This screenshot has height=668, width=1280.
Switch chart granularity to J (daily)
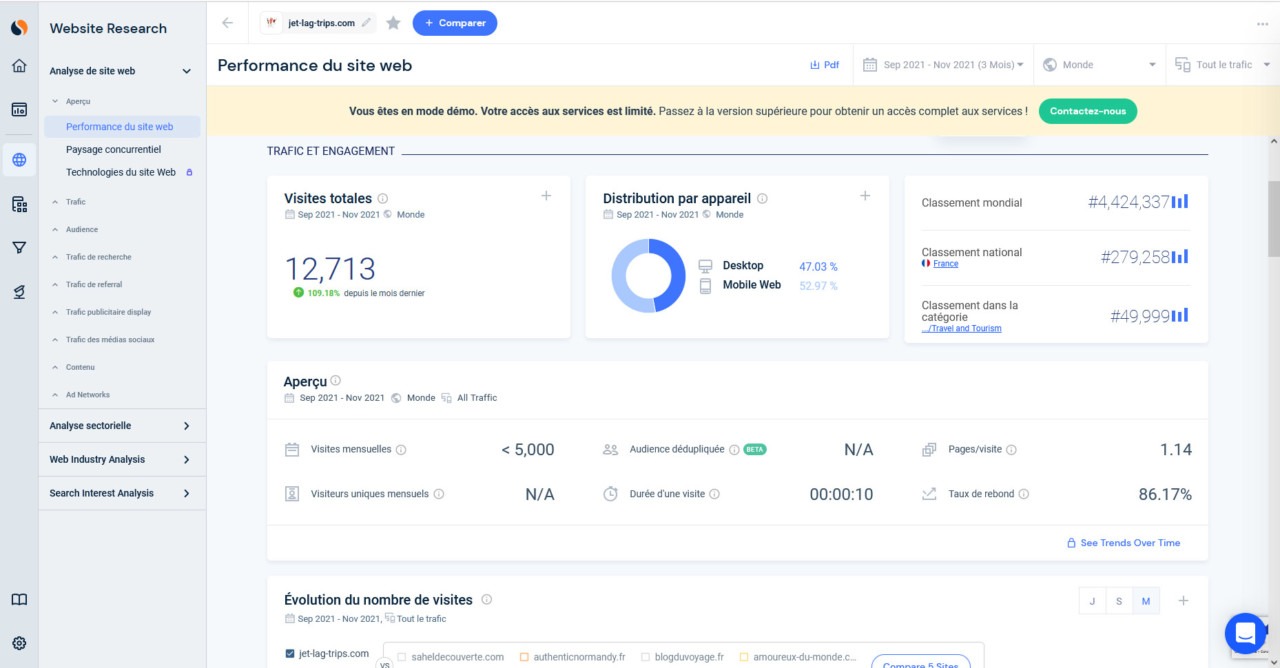coord(1092,601)
